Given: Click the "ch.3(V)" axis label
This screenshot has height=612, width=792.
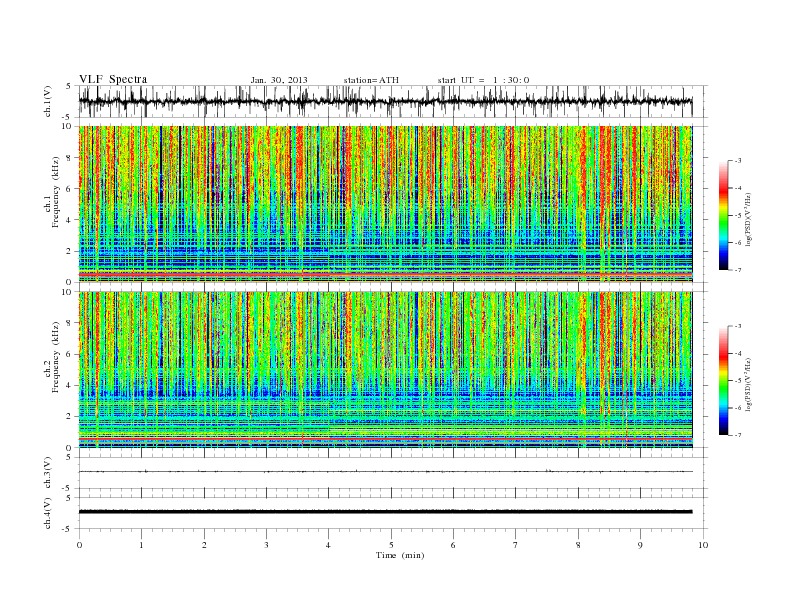Looking at the screenshot, I should [48, 473].
